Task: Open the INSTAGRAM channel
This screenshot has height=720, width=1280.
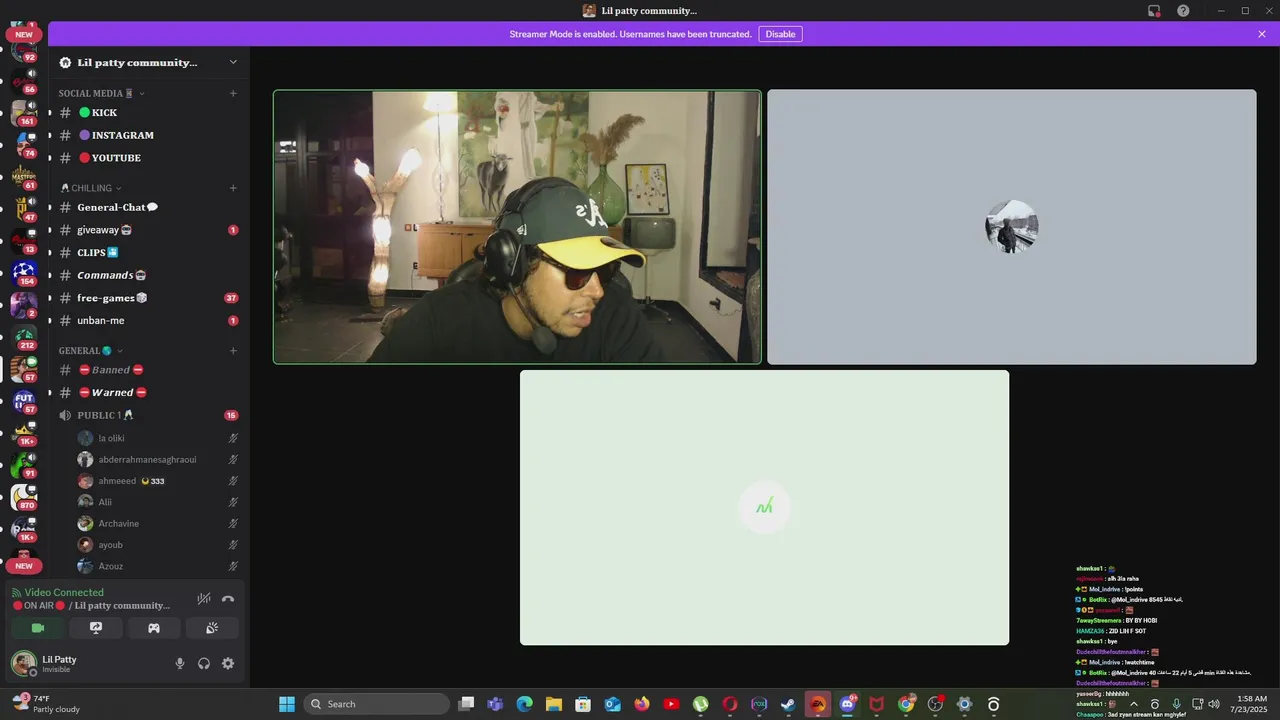Action: [x=147, y=135]
